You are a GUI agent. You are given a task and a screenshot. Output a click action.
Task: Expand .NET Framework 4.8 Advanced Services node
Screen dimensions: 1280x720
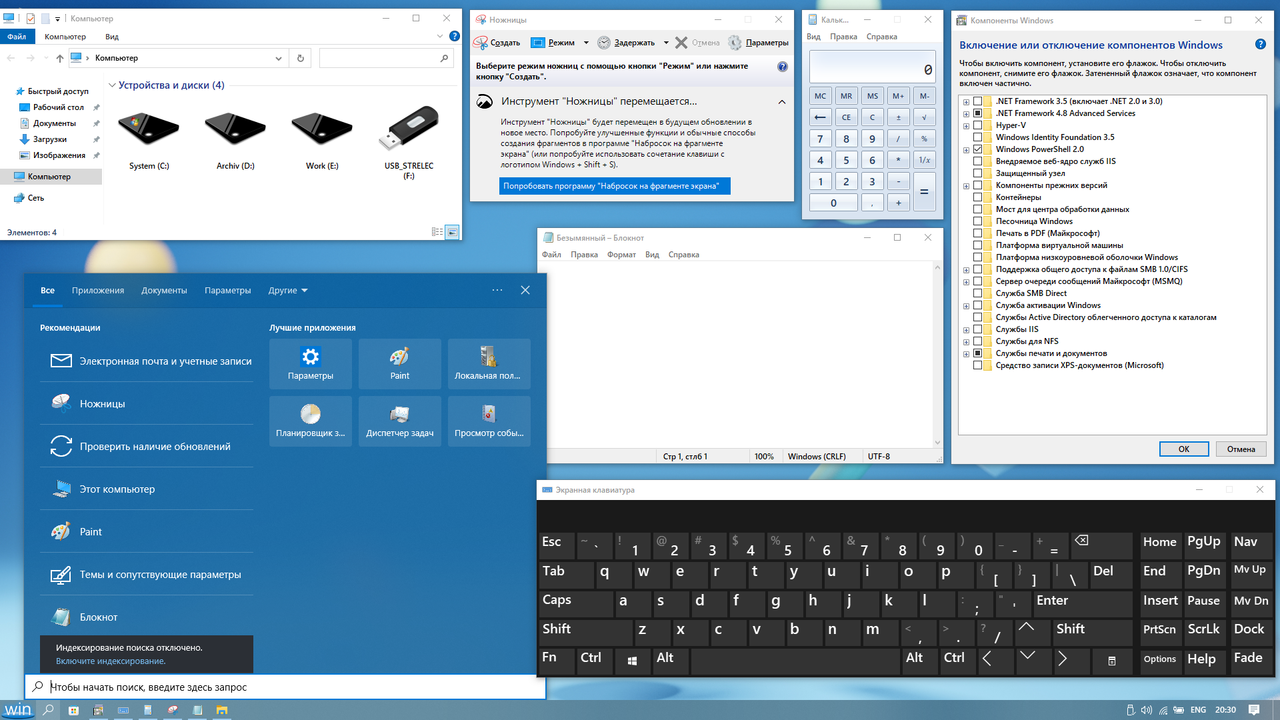tap(966, 113)
